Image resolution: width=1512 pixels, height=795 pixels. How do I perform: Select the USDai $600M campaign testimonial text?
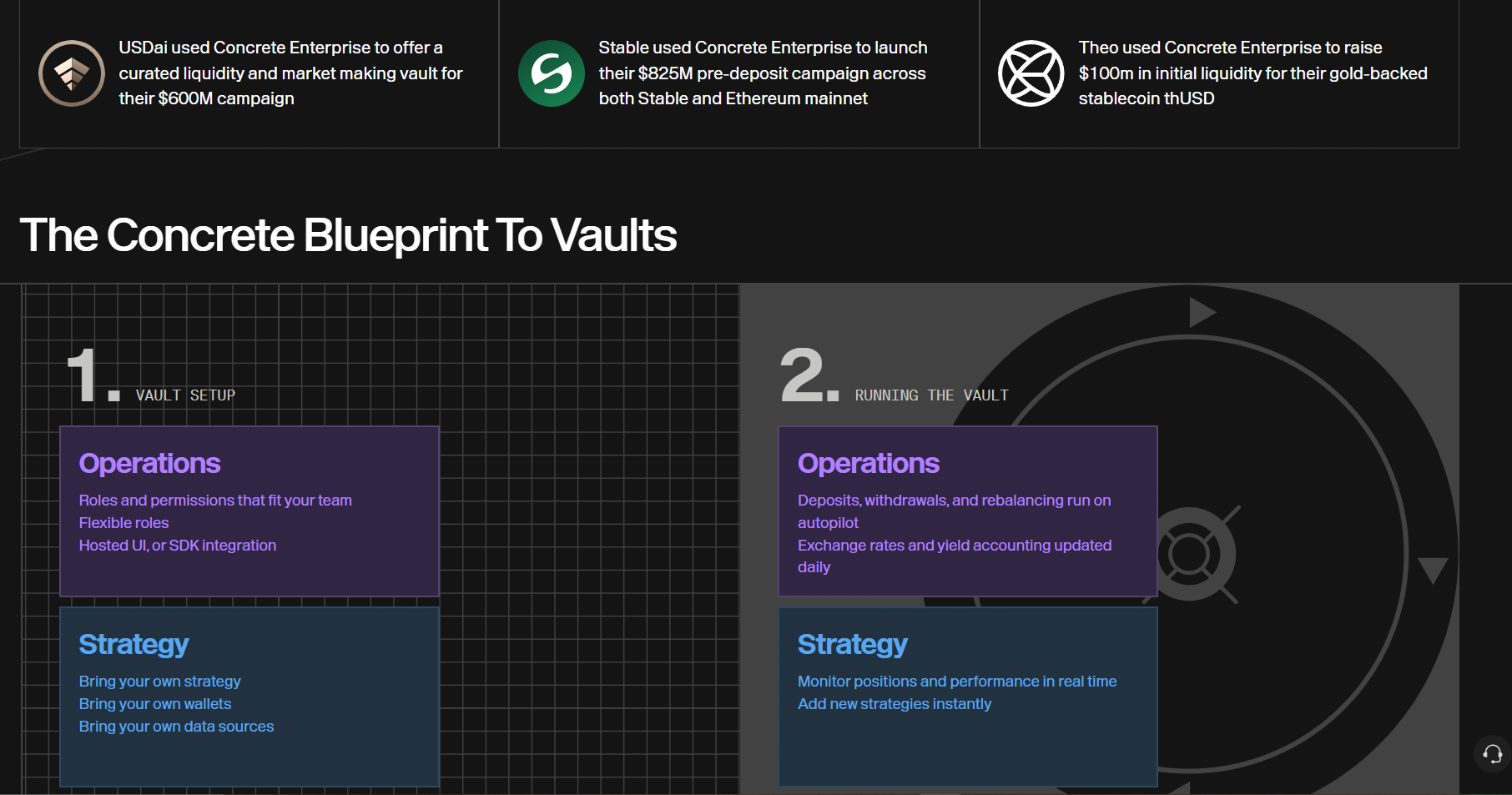(x=290, y=73)
